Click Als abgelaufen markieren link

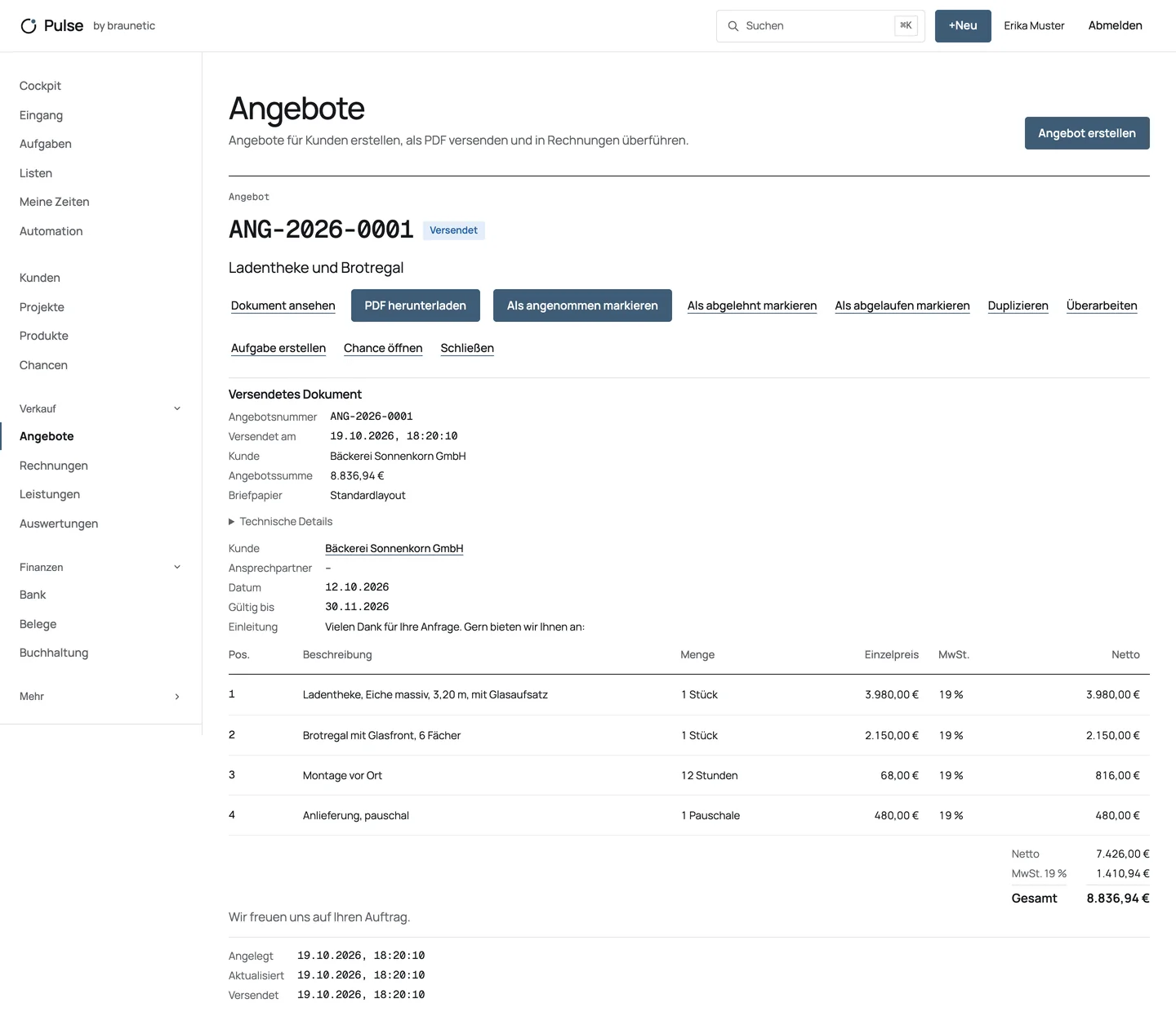point(902,305)
